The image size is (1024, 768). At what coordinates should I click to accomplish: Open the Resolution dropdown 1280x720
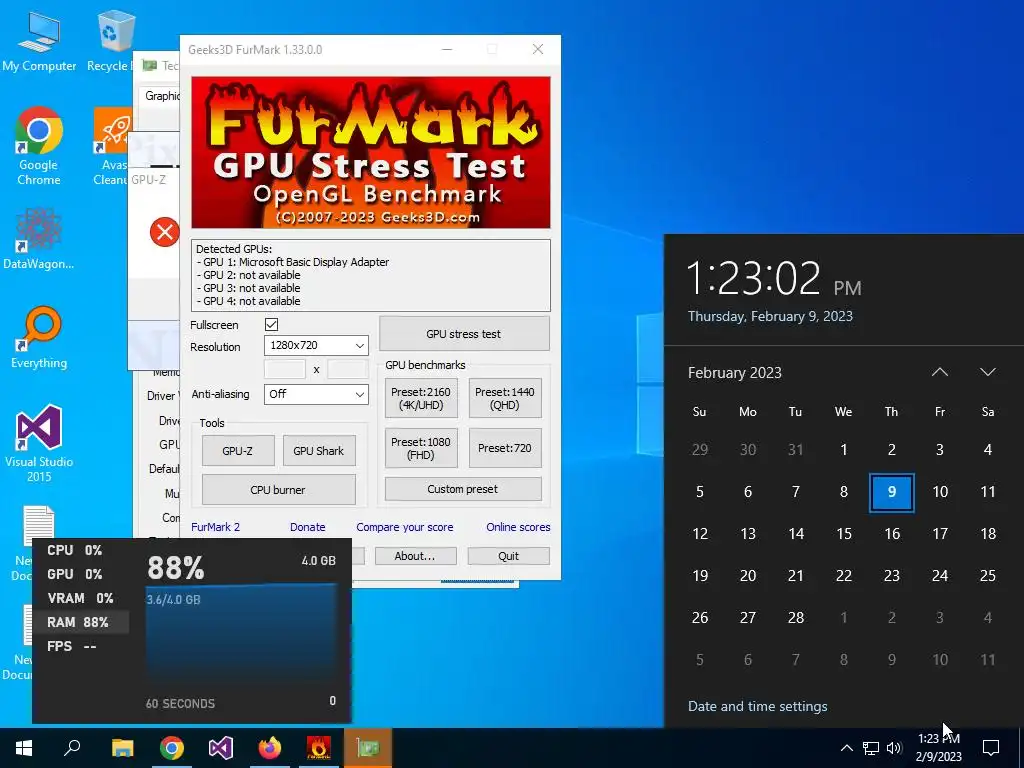(316, 345)
